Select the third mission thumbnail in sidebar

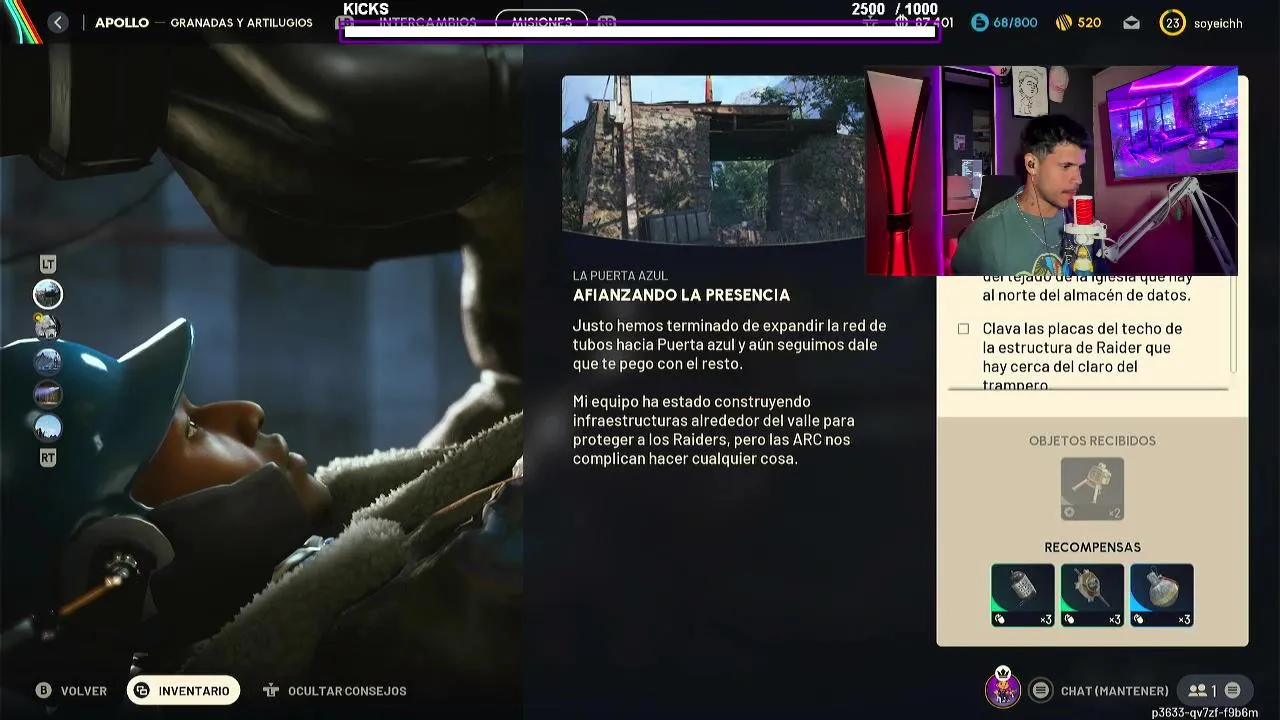(48, 361)
